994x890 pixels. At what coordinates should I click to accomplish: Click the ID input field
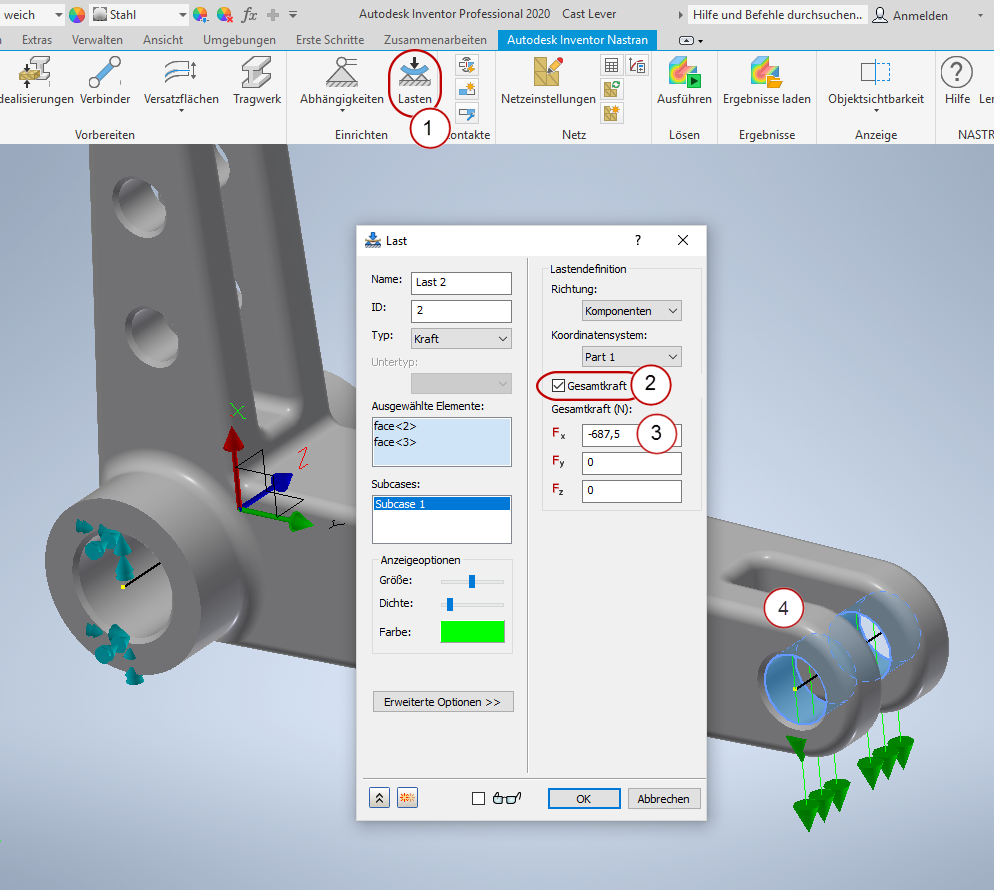461,311
